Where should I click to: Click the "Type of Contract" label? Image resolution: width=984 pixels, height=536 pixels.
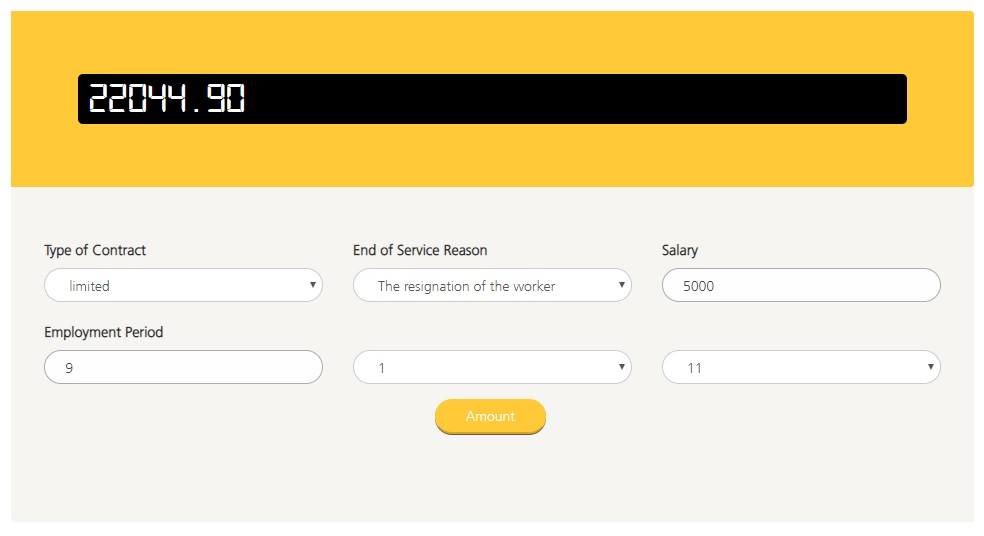pos(95,250)
